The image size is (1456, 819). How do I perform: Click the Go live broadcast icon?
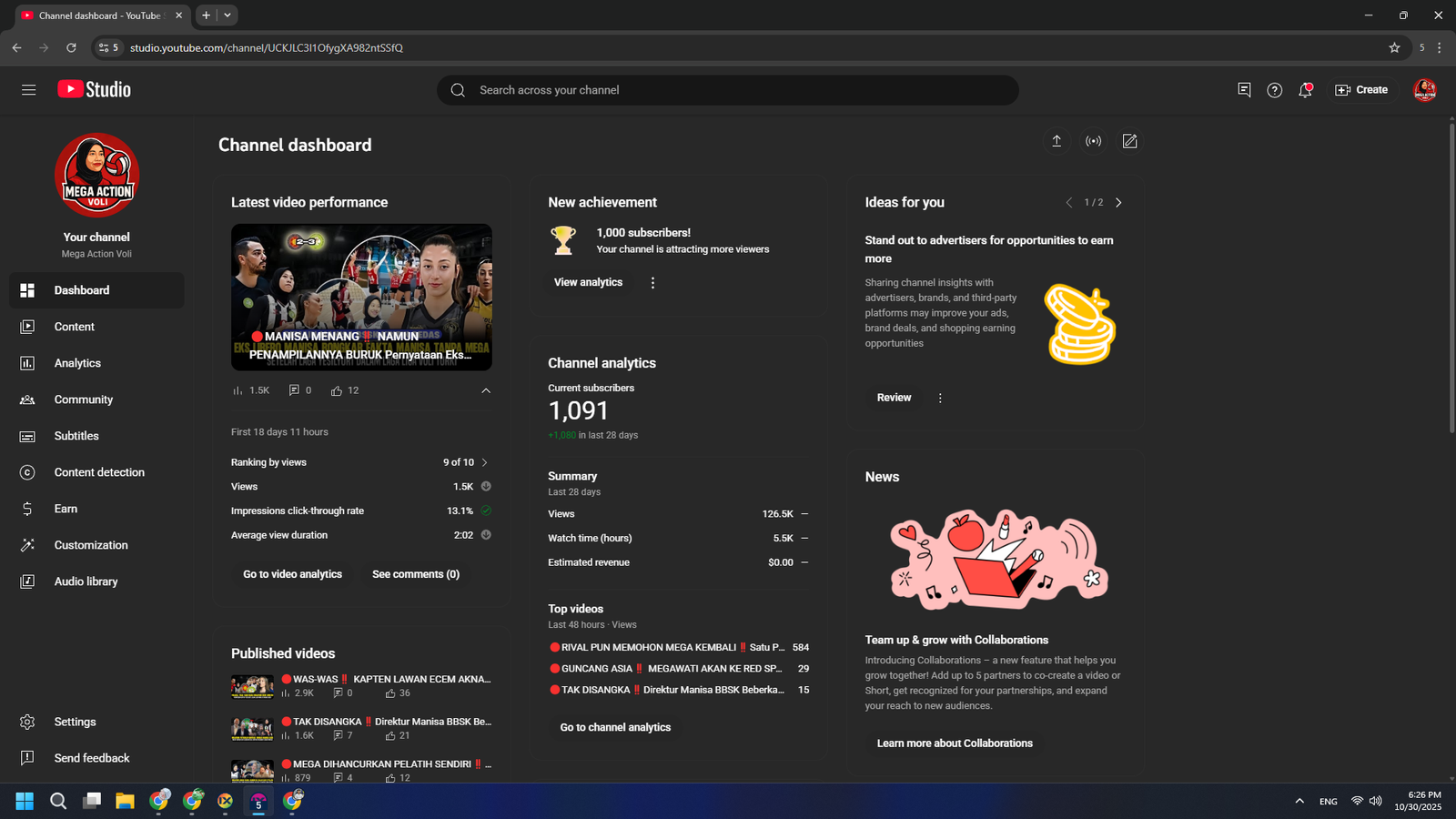1093,141
